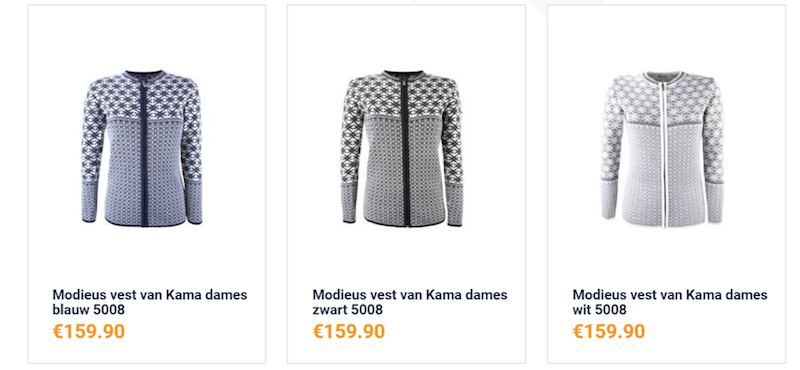Open 'Modieus vest van Kama dames zwart 5008' title

pyautogui.click(x=410, y=302)
